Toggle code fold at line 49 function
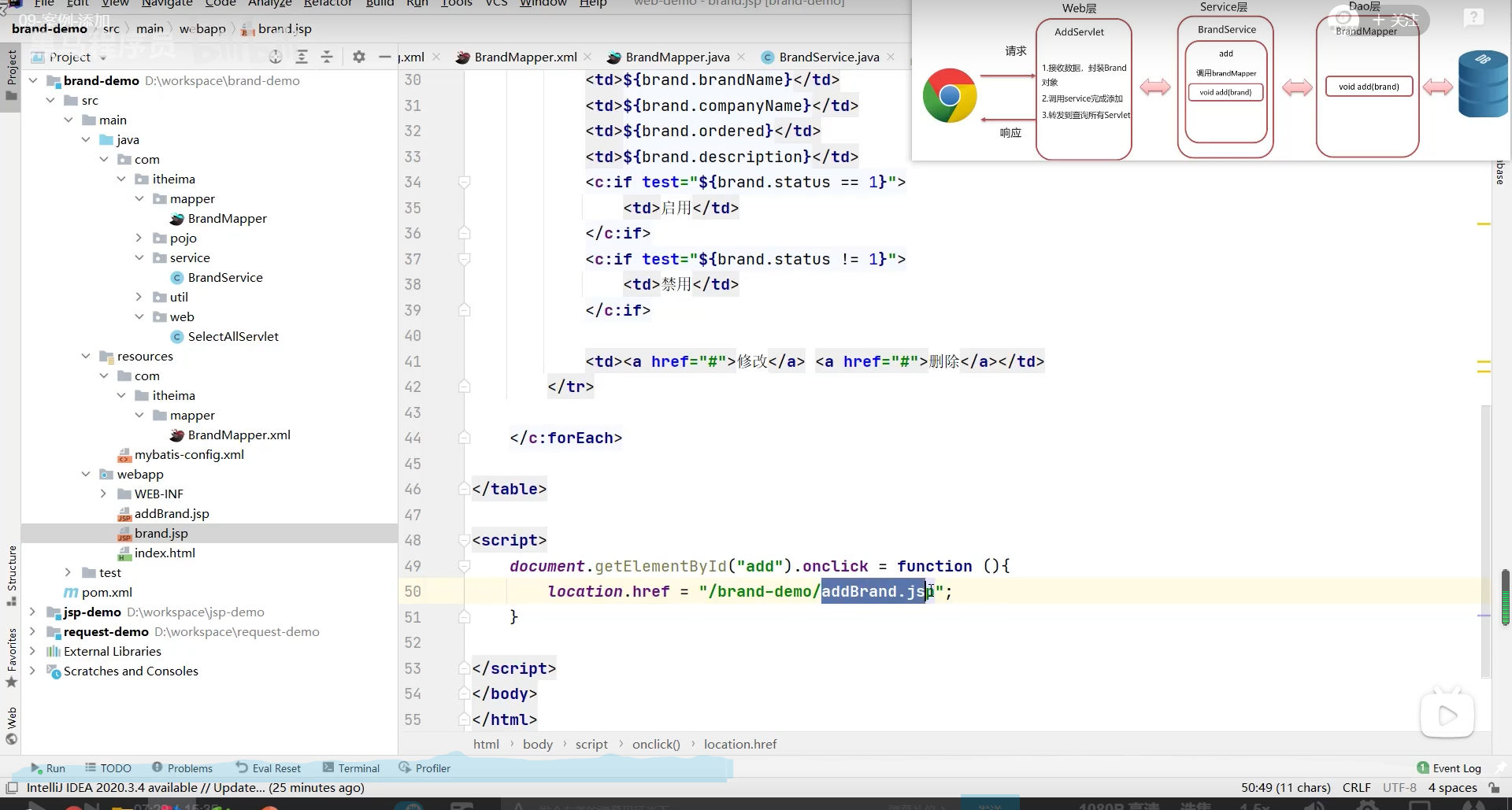 pos(465,566)
